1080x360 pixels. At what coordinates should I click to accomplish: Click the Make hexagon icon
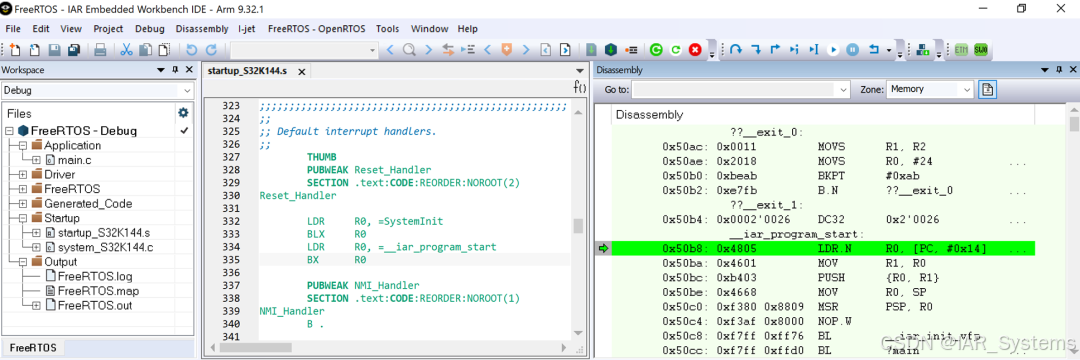[610, 50]
